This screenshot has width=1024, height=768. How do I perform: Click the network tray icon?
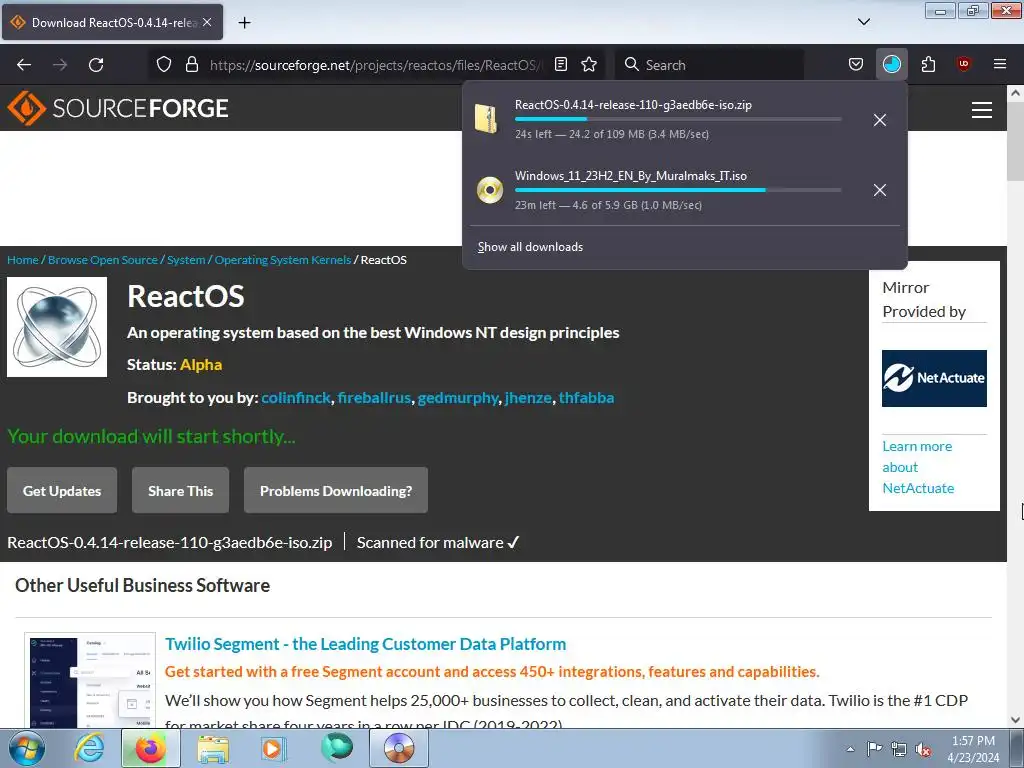899,749
